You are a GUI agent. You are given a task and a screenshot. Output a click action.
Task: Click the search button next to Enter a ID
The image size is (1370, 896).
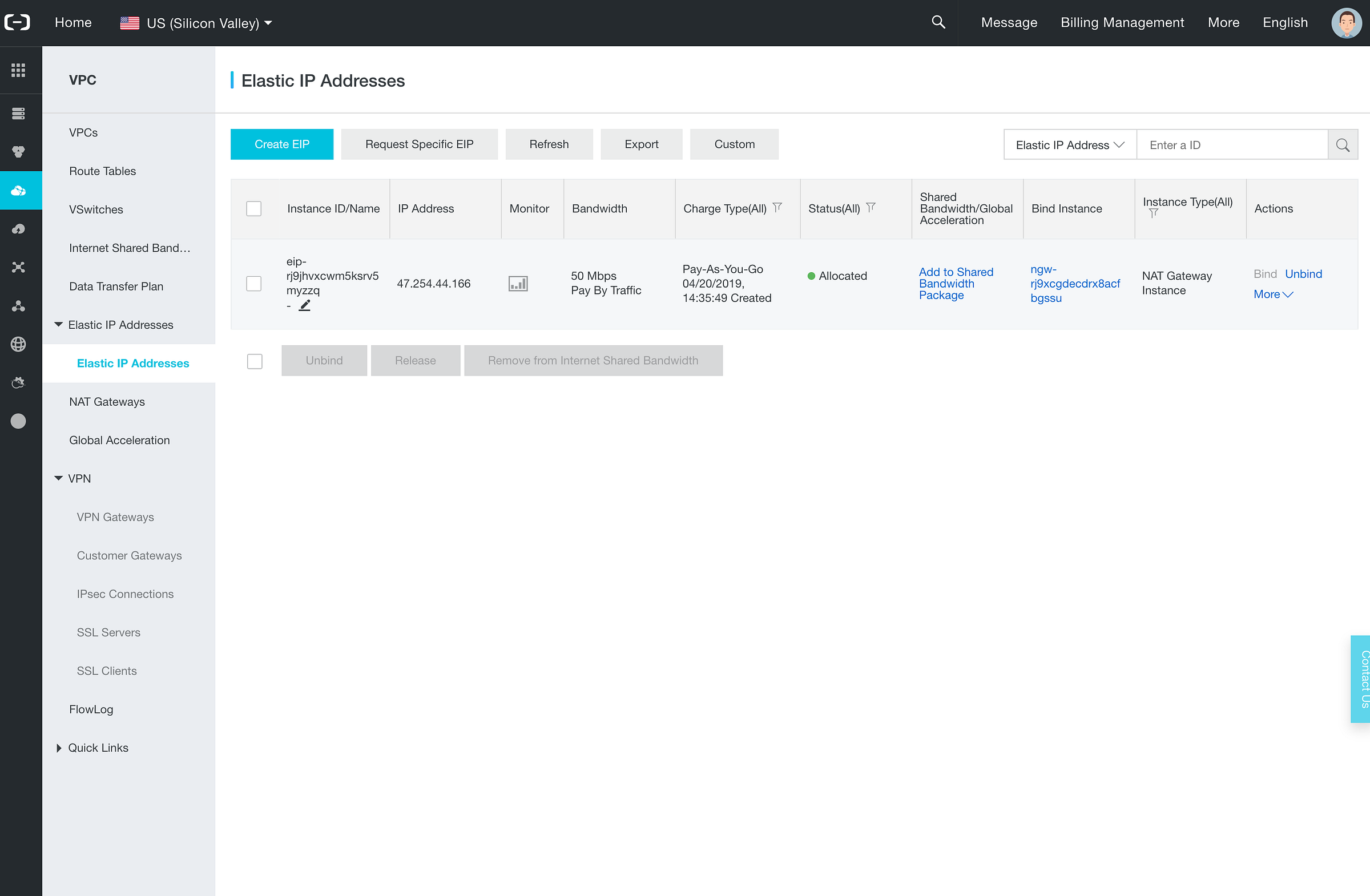[x=1343, y=145]
